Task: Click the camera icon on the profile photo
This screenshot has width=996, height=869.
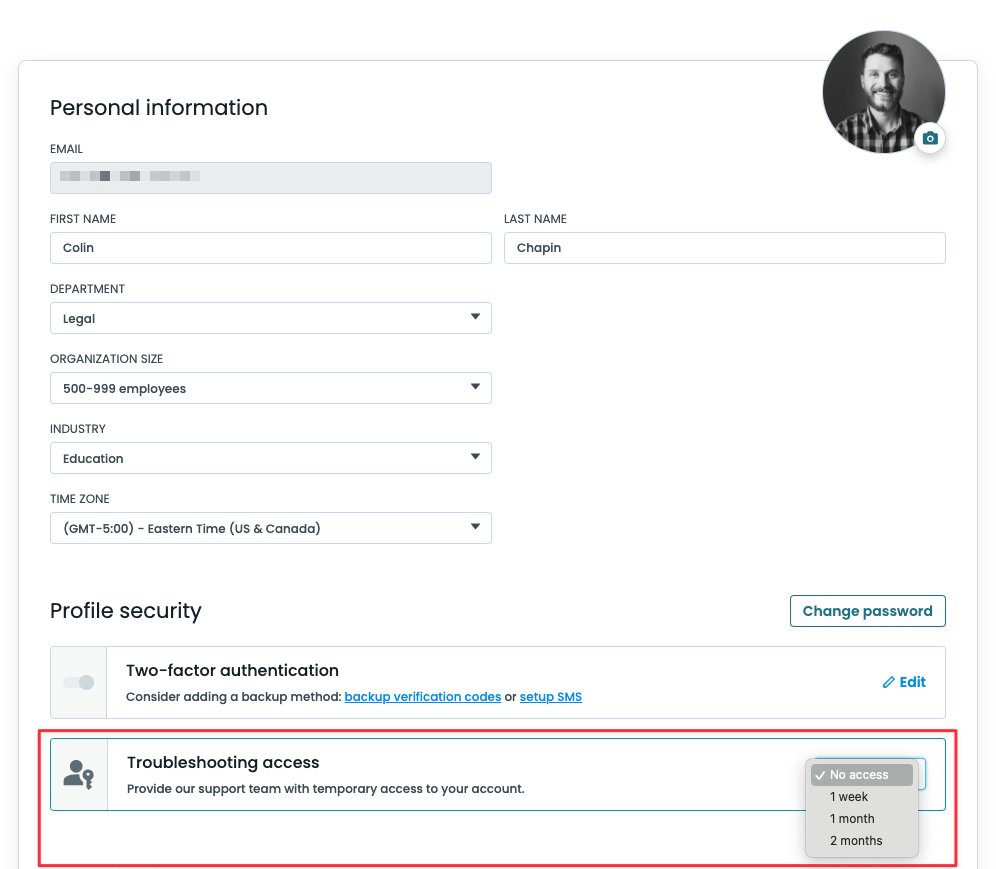Action: tap(930, 138)
